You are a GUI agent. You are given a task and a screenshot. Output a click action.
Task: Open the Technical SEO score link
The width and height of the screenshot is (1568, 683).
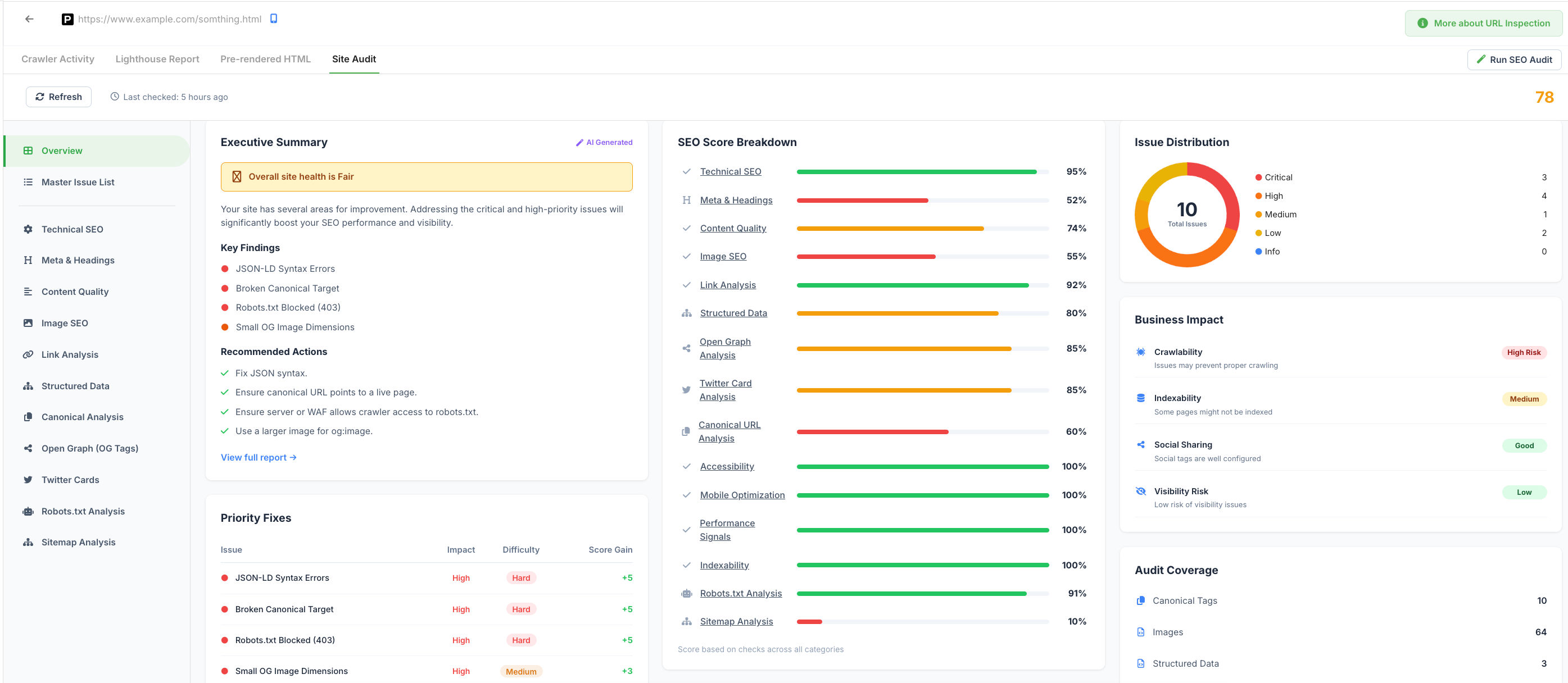(x=731, y=171)
